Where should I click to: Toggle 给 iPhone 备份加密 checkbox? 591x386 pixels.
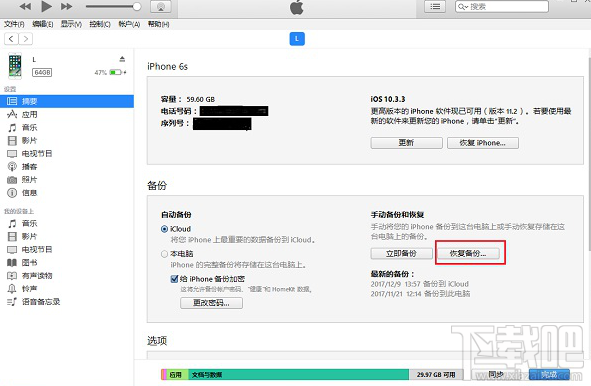click(x=174, y=279)
